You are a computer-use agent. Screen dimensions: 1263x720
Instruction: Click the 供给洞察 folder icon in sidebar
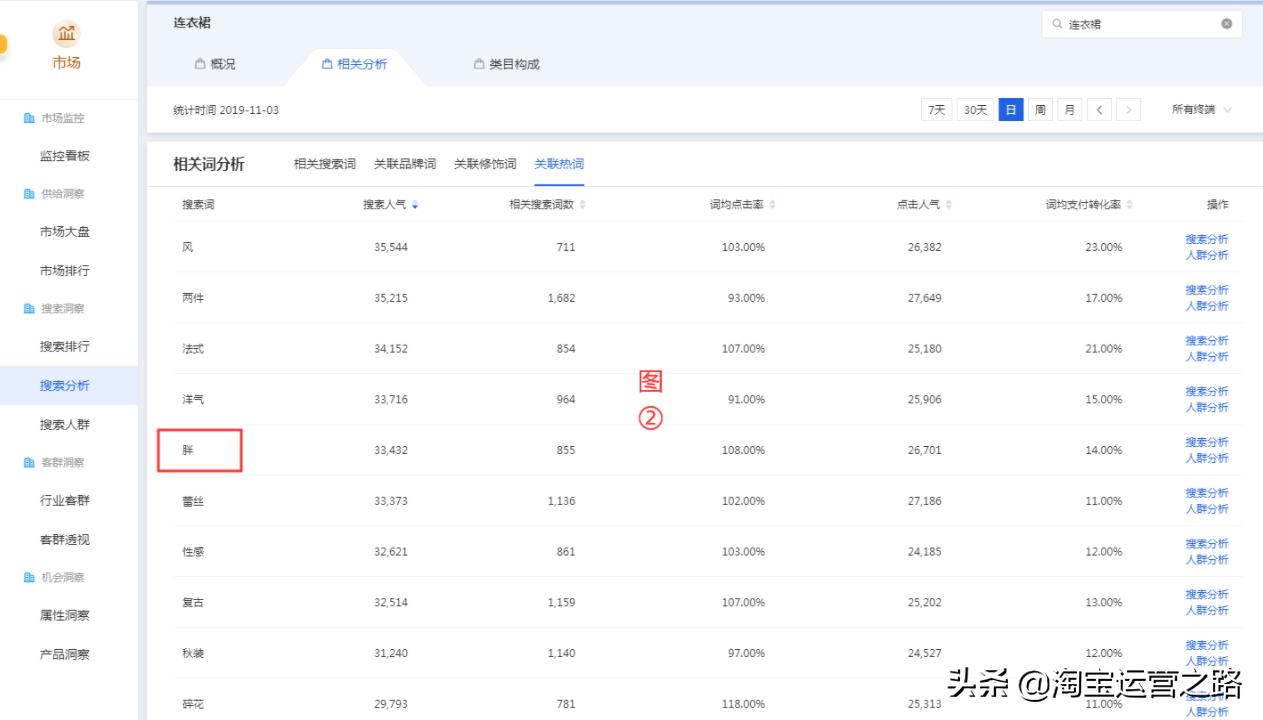(28, 192)
